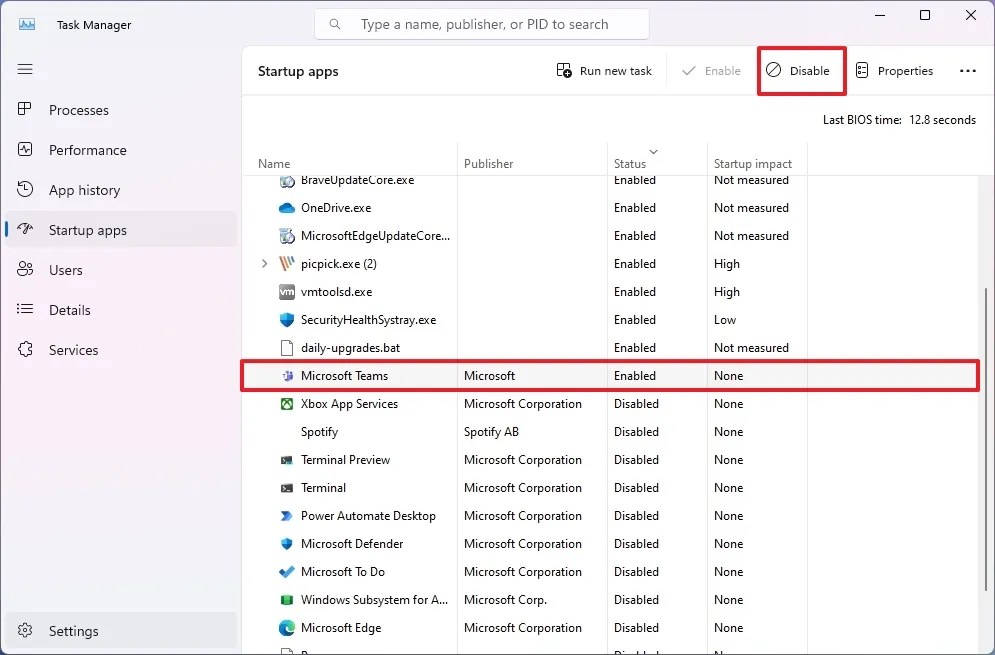The width and height of the screenshot is (995, 655).
Task: Click the Disable button
Action: 800,70
